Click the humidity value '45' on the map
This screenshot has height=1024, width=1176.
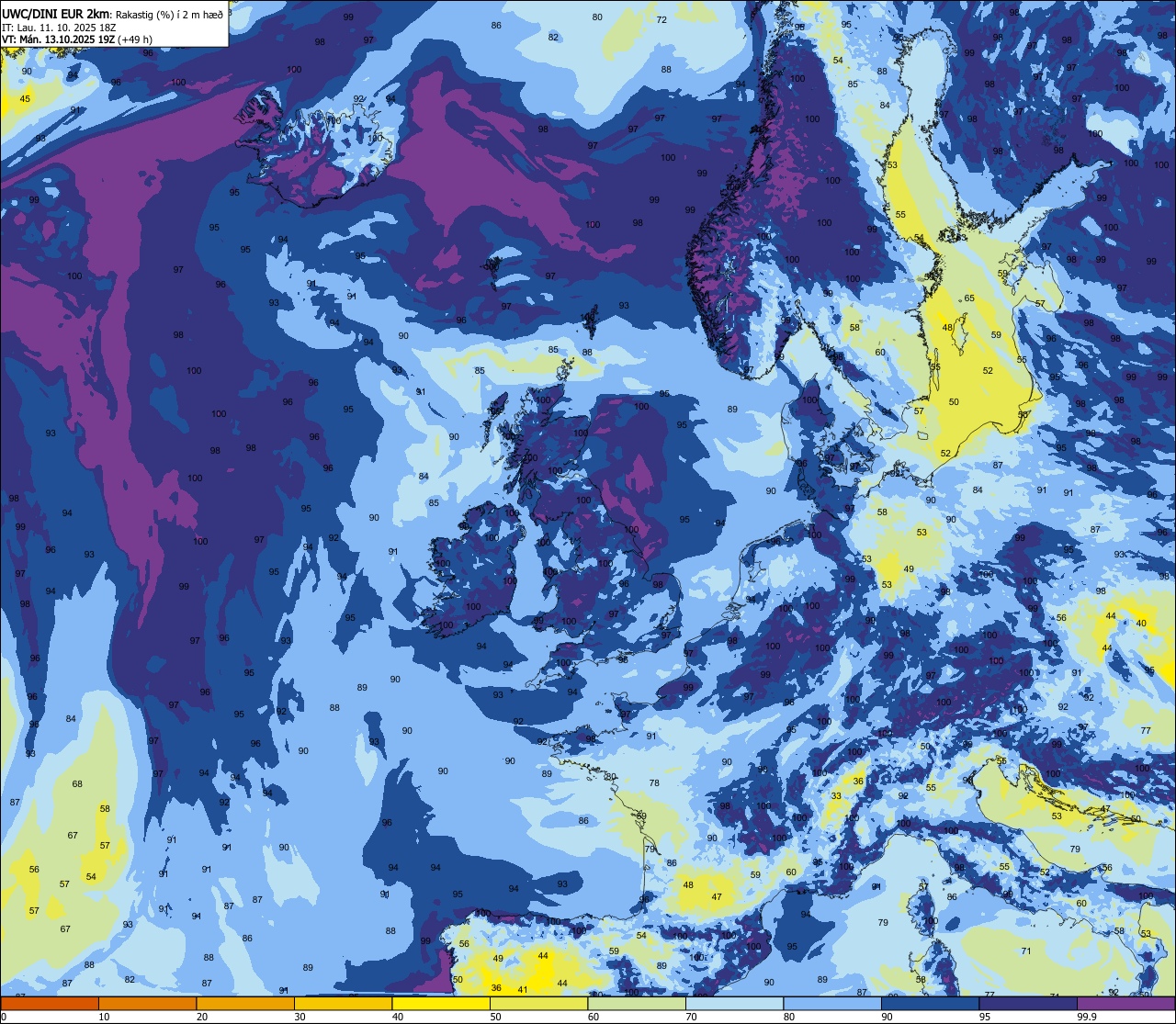pos(25,98)
